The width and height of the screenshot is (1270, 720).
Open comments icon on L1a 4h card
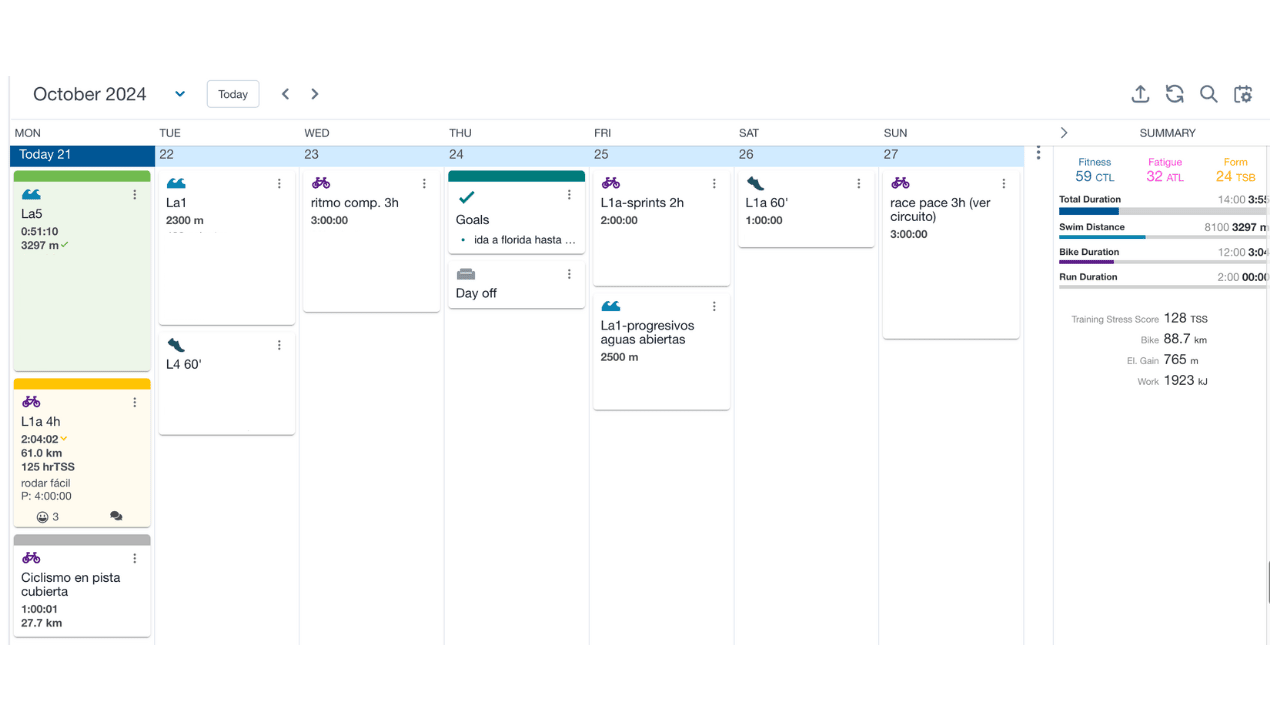pos(116,516)
